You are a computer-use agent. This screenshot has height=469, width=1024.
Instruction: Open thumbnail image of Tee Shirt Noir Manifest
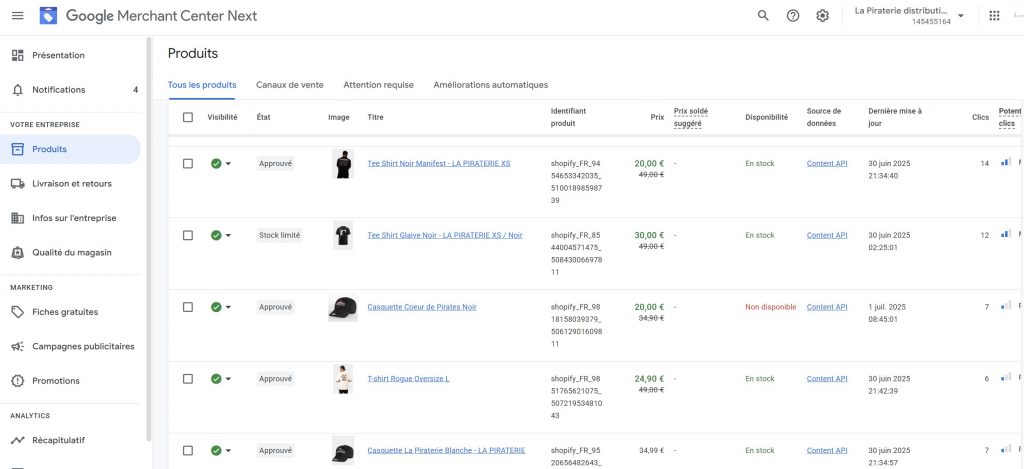click(343, 164)
